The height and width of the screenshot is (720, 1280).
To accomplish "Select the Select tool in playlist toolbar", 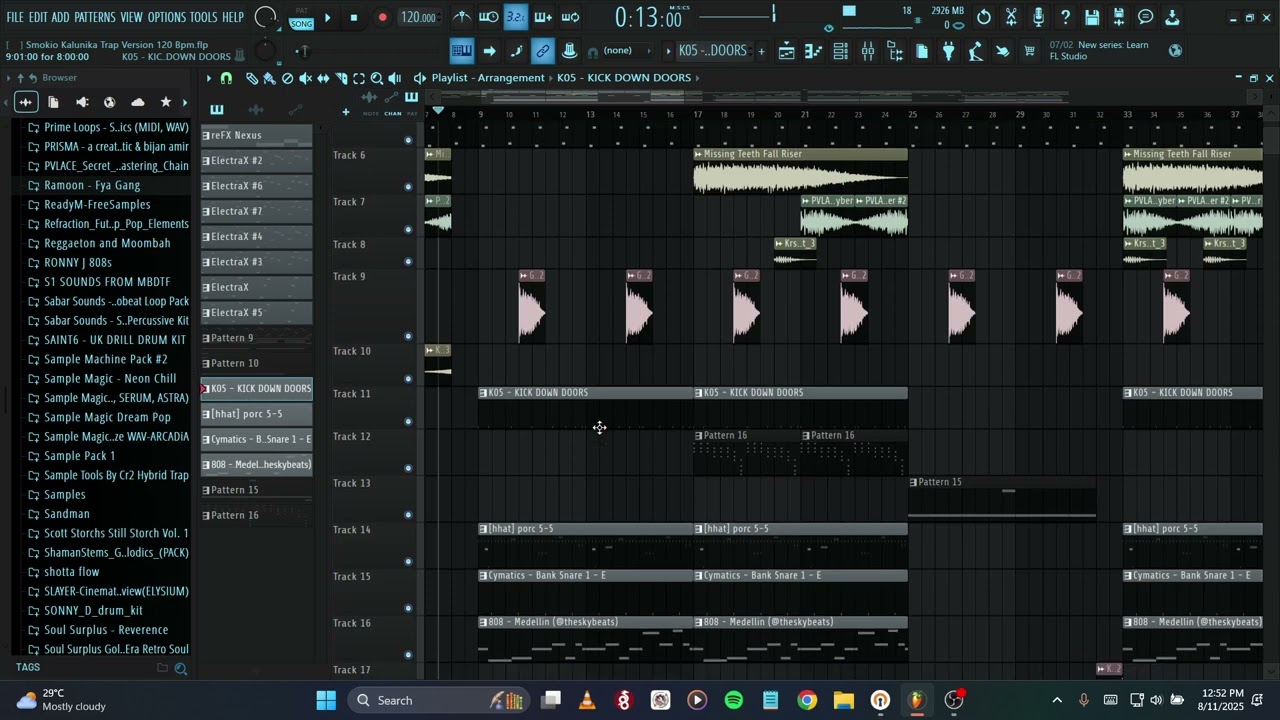I will (x=358, y=78).
